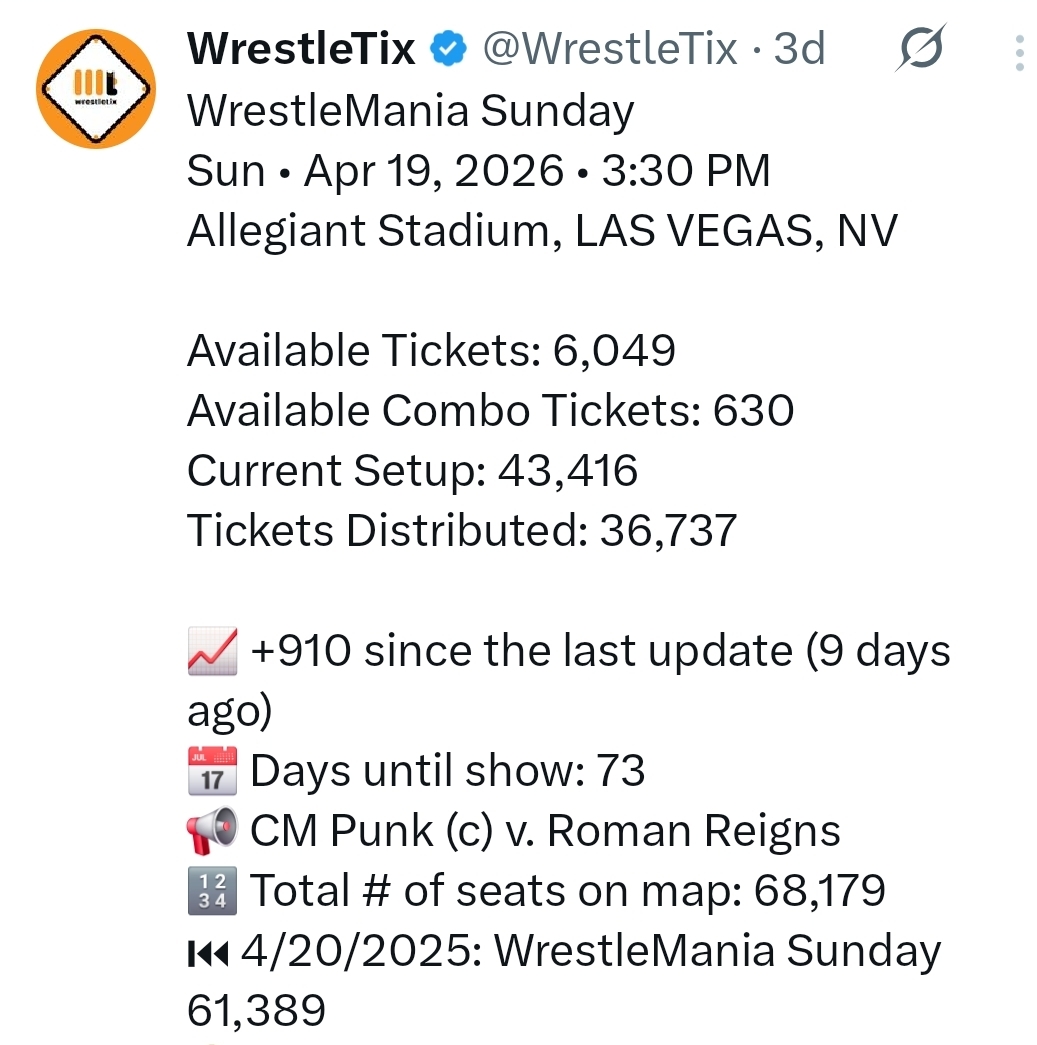
Task: Click the Grok explain post icon
Action: click(921, 47)
